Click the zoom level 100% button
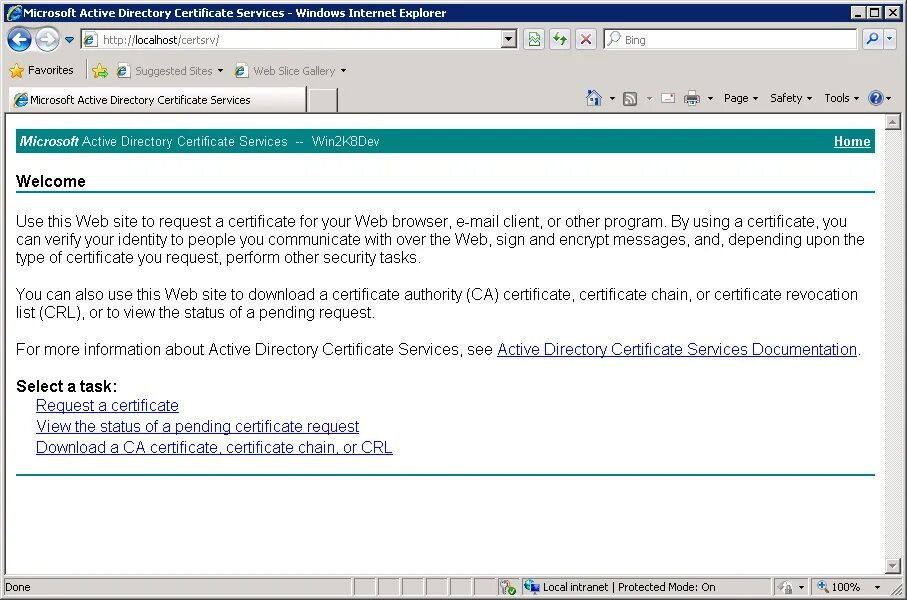This screenshot has height=600, width=907. click(839, 587)
